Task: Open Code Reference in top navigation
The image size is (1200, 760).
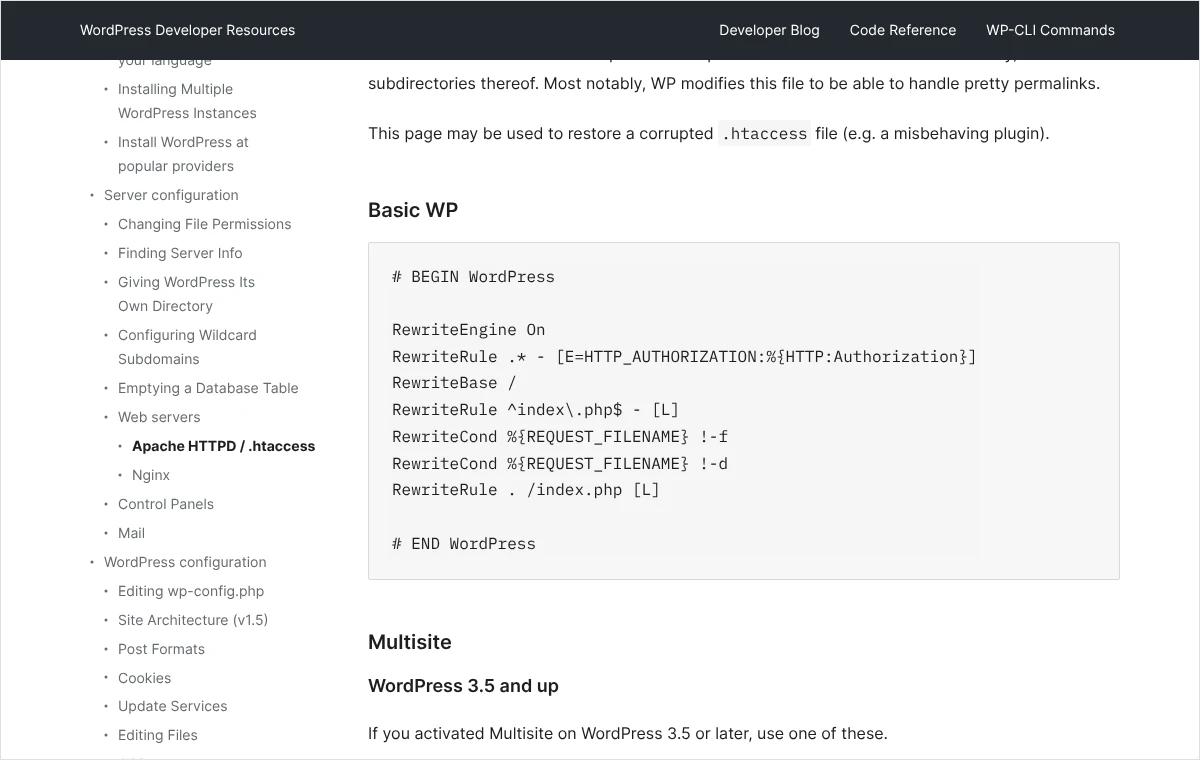Action: coord(903,30)
